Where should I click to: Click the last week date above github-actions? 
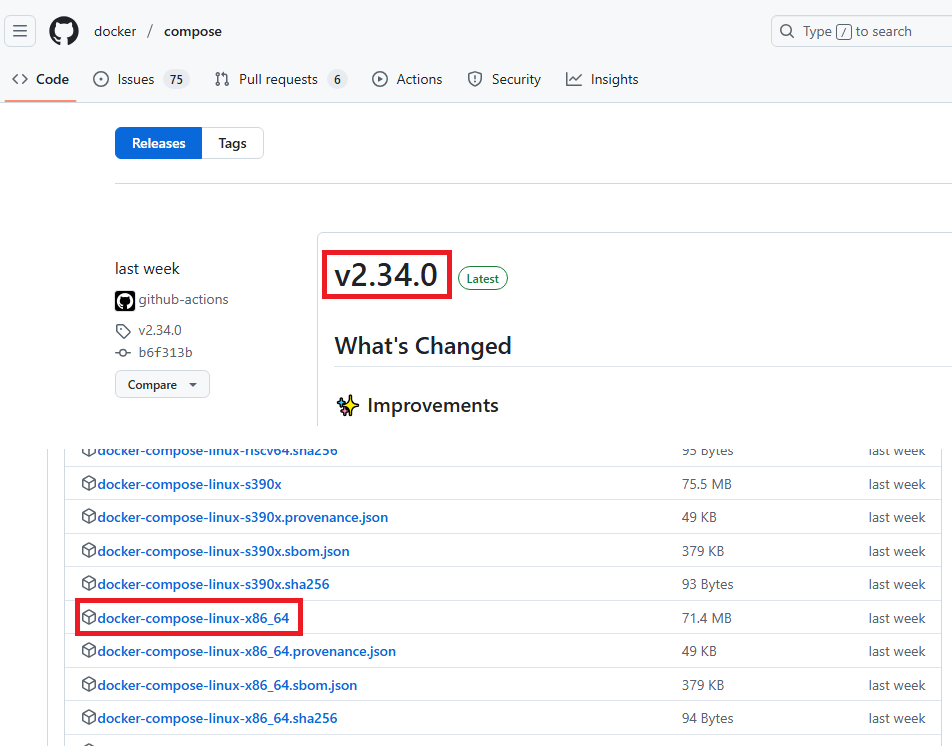coord(148,269)
